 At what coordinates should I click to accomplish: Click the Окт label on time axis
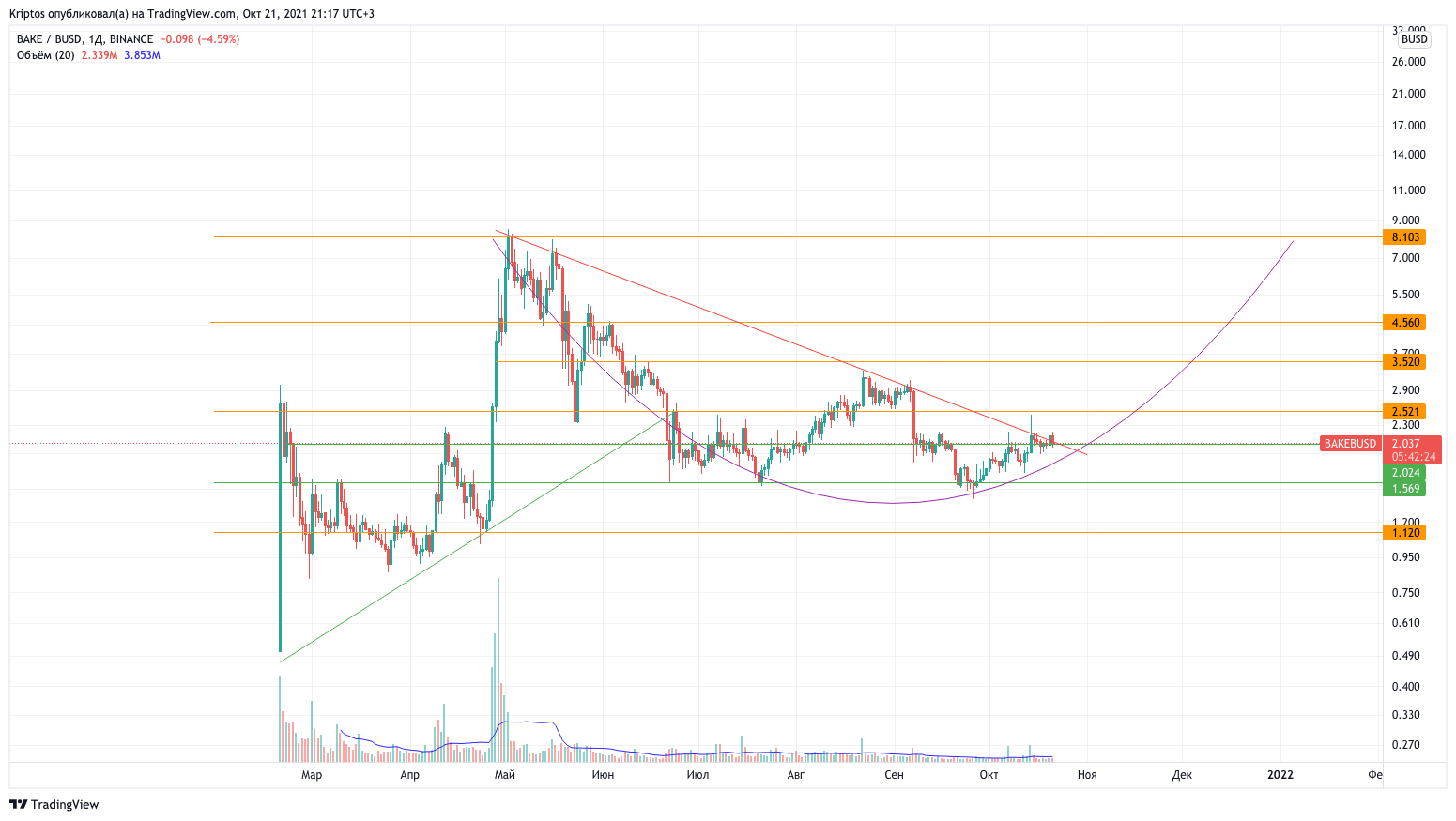989,775
